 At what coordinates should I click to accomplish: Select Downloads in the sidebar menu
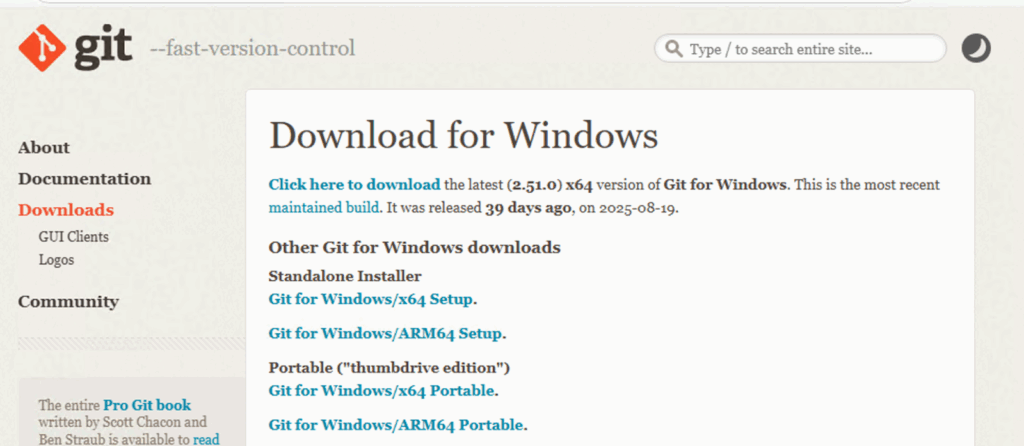(x=66, y=210)
